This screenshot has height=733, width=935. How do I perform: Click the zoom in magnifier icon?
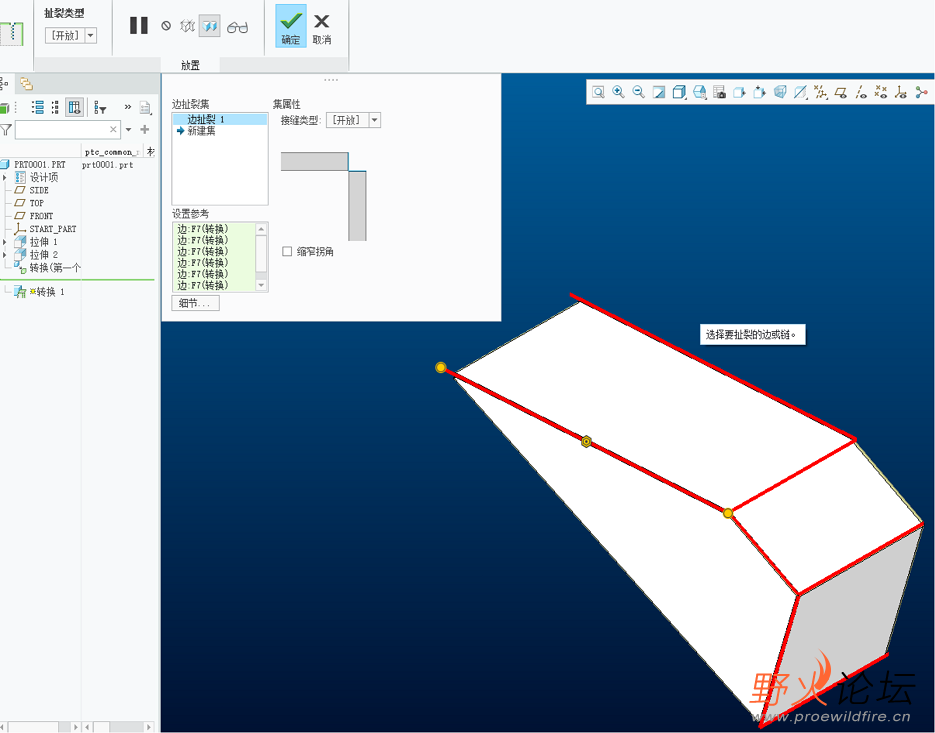618,92
